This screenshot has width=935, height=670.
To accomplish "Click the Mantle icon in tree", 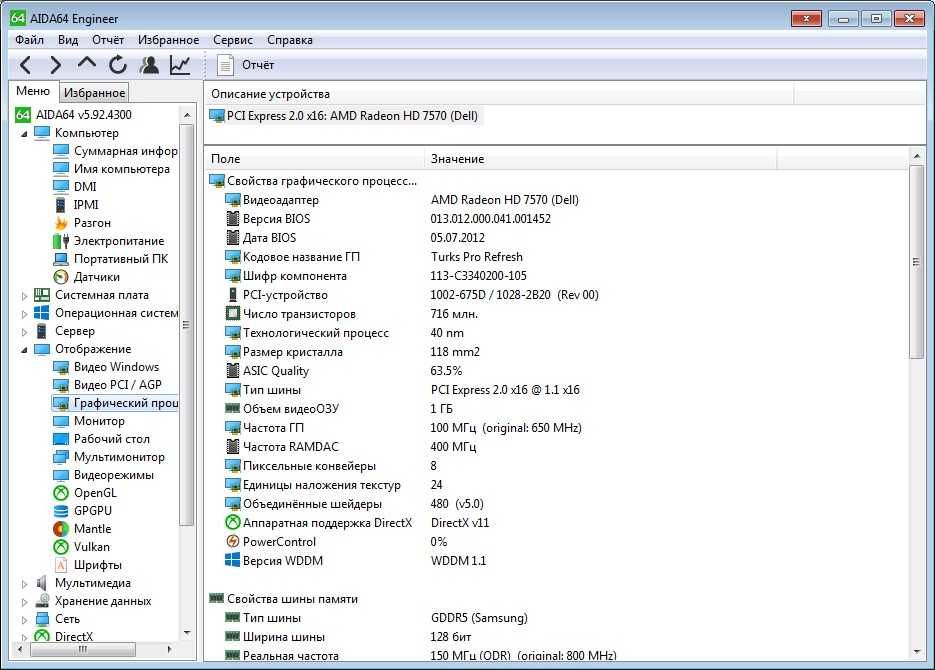I will (61, 529).
